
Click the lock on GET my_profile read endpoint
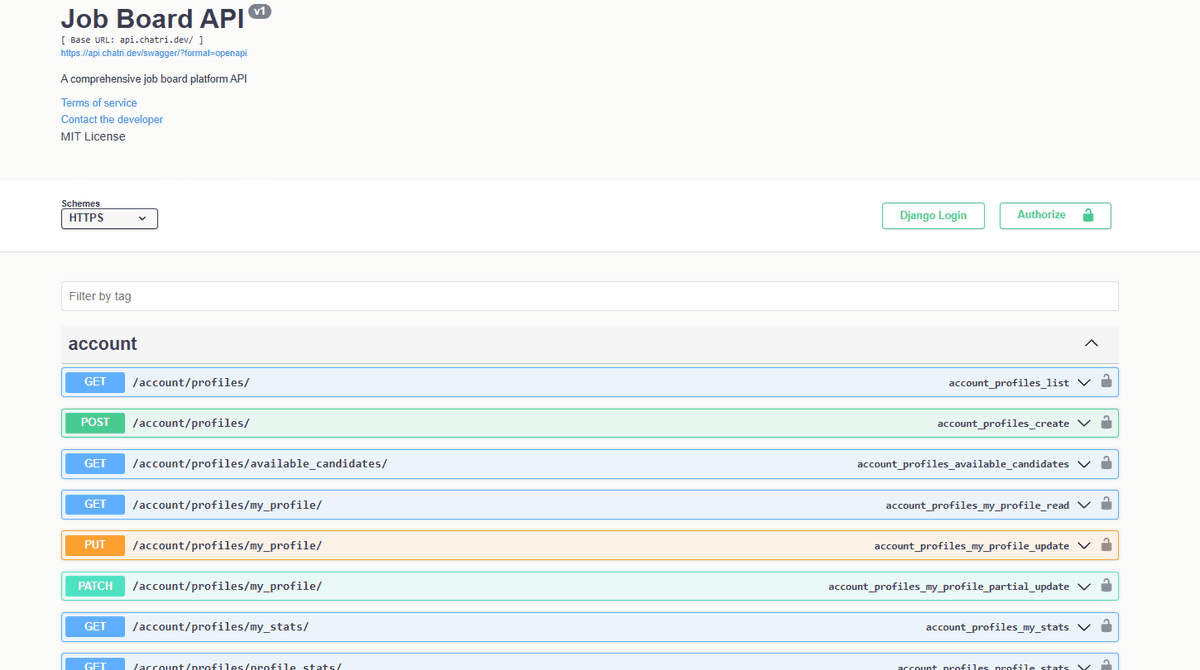click(1106, 504)
